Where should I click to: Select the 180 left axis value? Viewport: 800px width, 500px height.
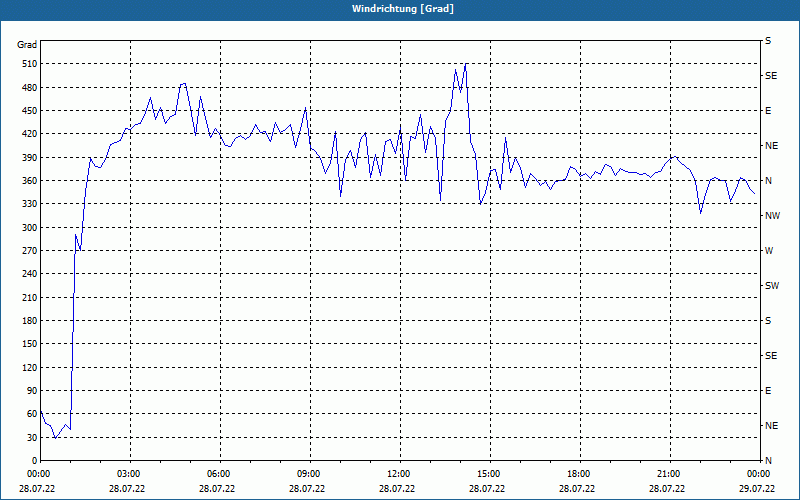pyautogui.click(x=30, y=321)
